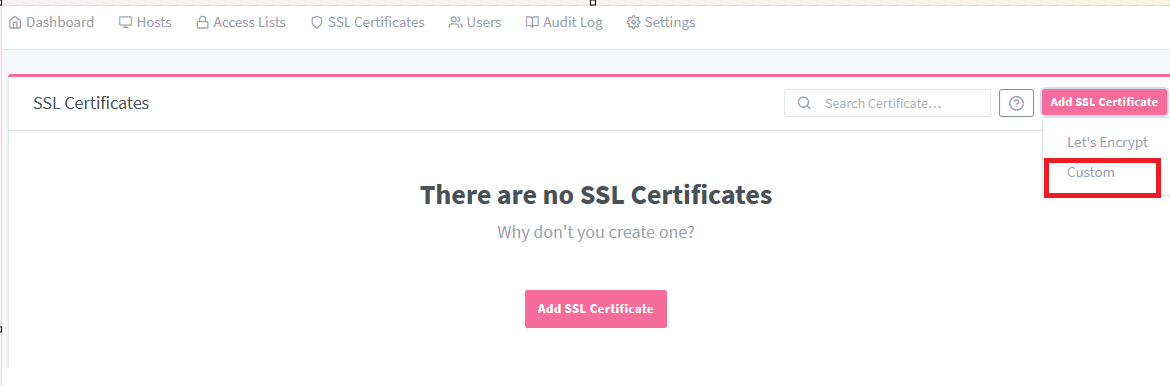Click the shield icon beside SSL Certificates

click(316, 22)
